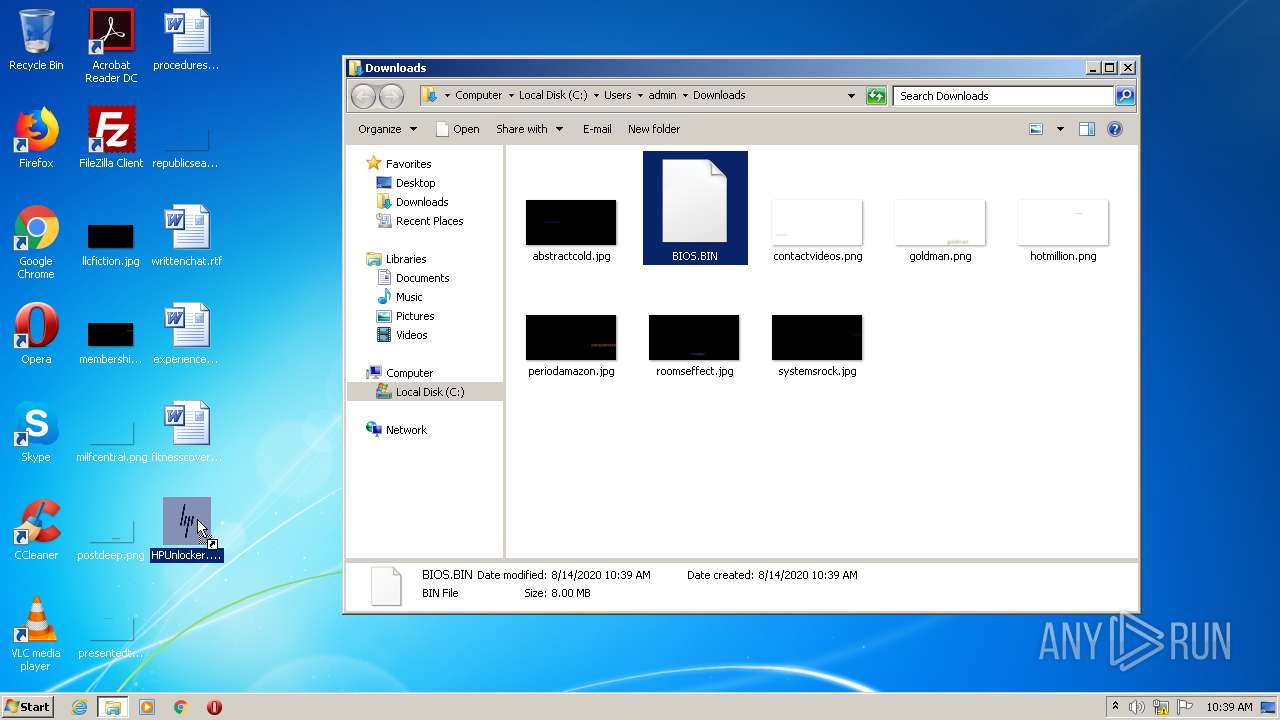
Task: Click the New folder button
Action: tap(654, 129)
